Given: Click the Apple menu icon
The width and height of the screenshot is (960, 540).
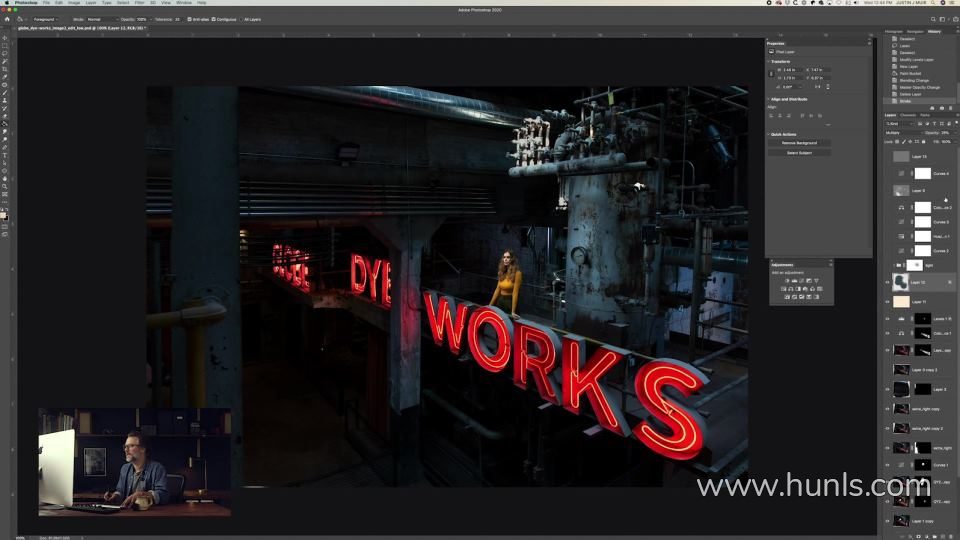Looking at the screenshot, I should pos(5,2).
